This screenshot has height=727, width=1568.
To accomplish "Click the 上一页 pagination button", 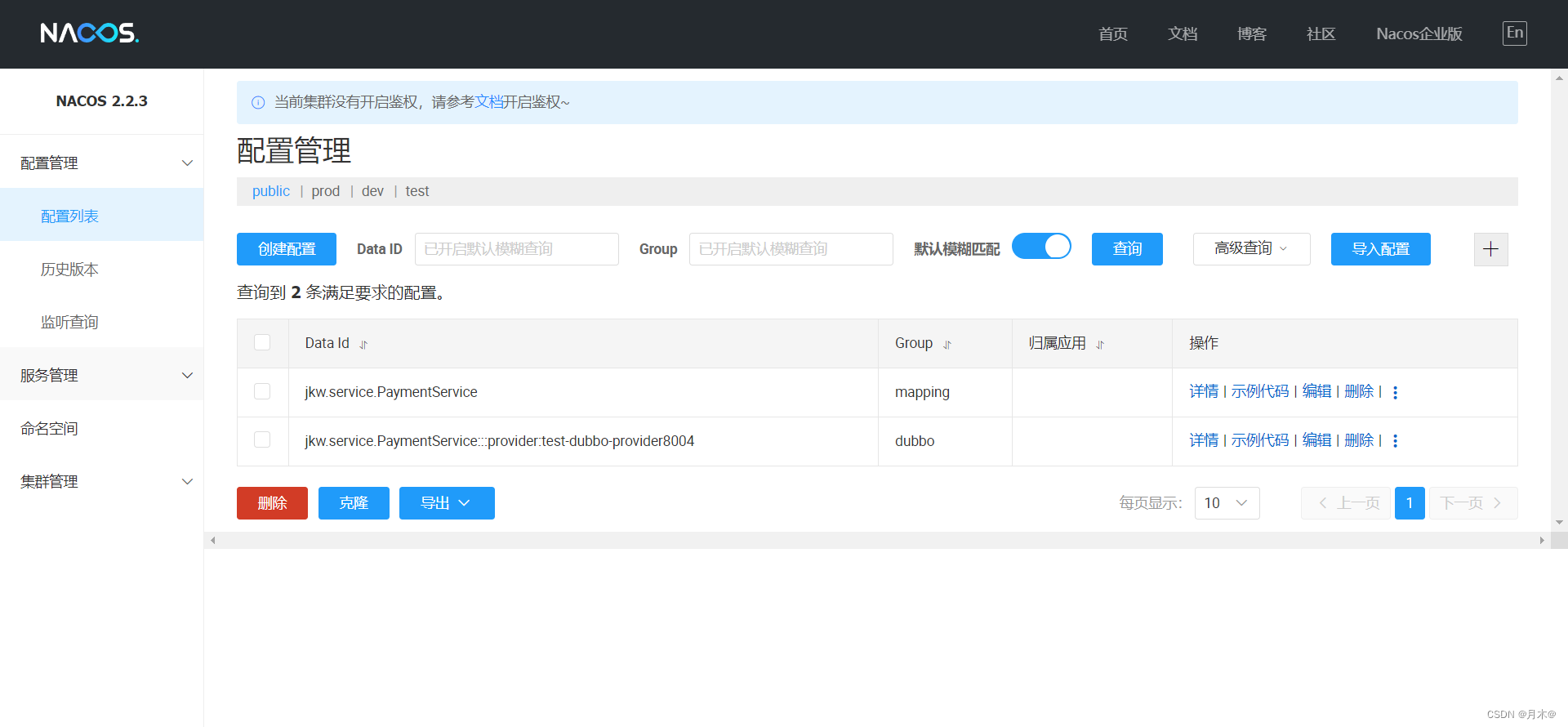I will tap(1346, 503).
